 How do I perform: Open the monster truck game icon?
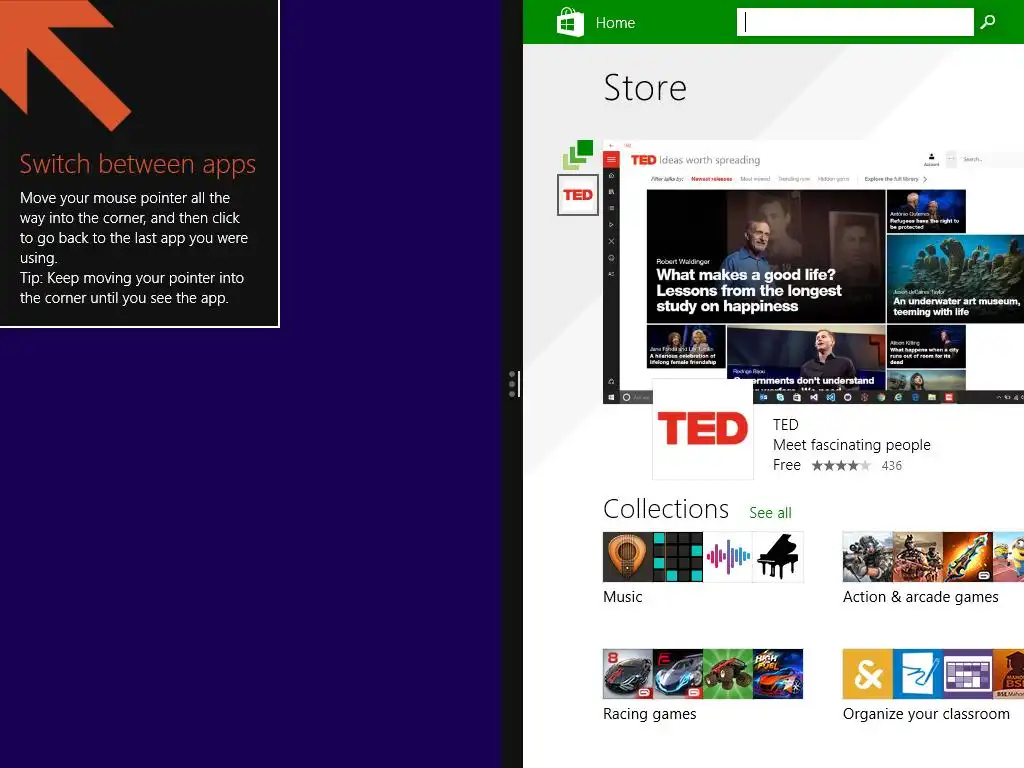(x=728, y=674)
